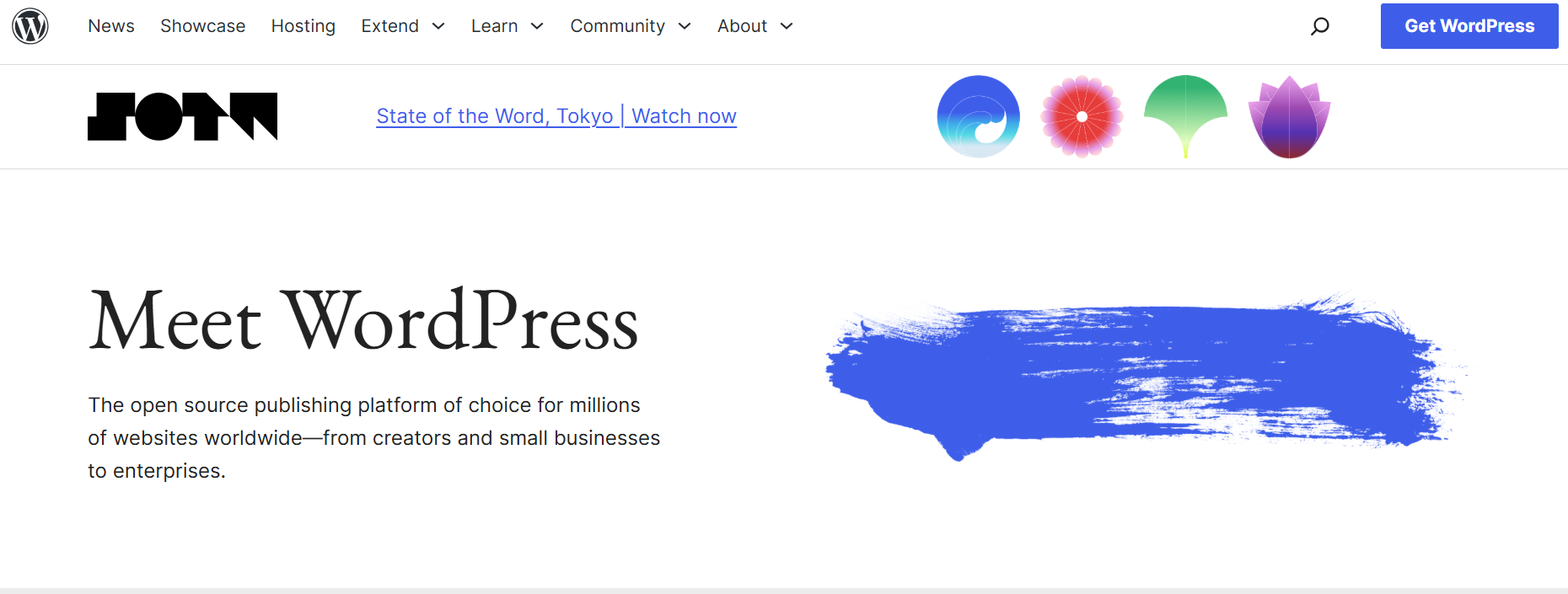Expand the Extend menu chevron
Image resolution: width=1568 pixels, height=594 pixels.
point(438,26)
